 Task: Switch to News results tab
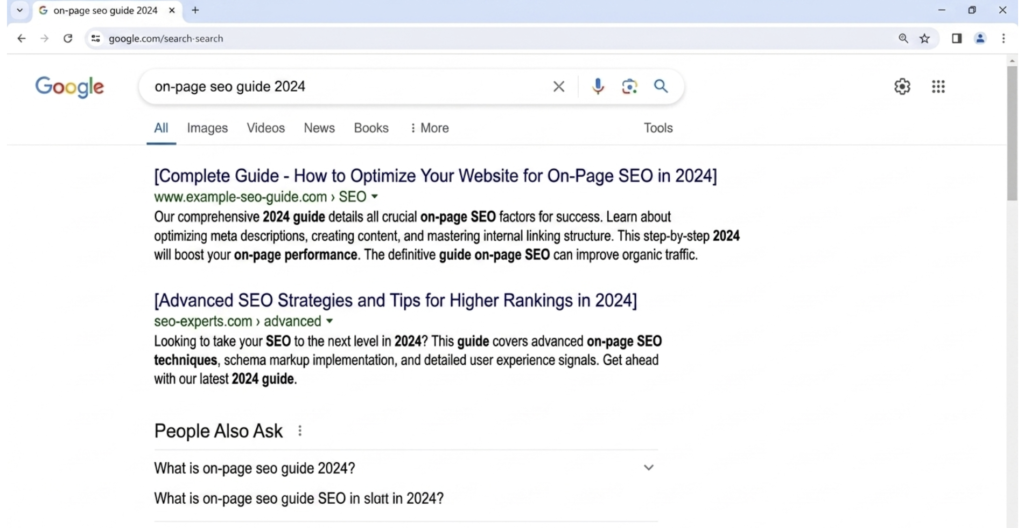[x=319, y=128]
